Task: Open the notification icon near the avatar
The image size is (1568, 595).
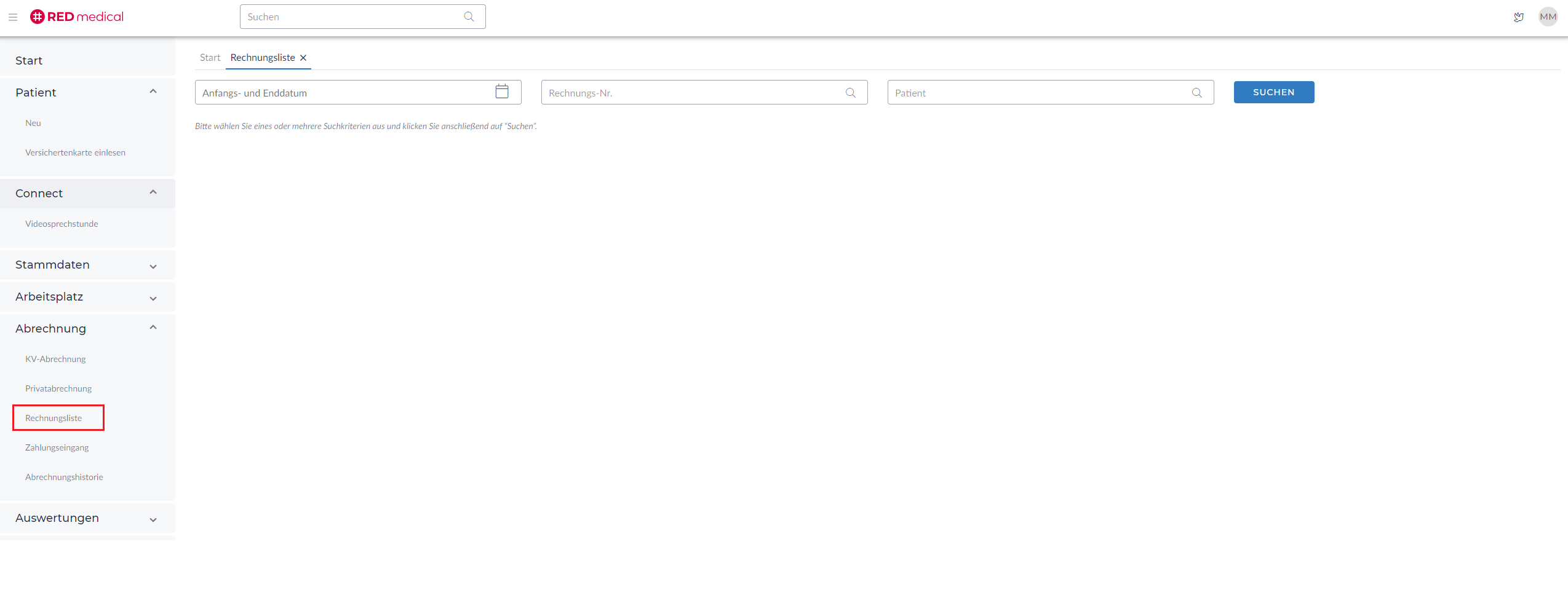Action: pos(1518,17)
